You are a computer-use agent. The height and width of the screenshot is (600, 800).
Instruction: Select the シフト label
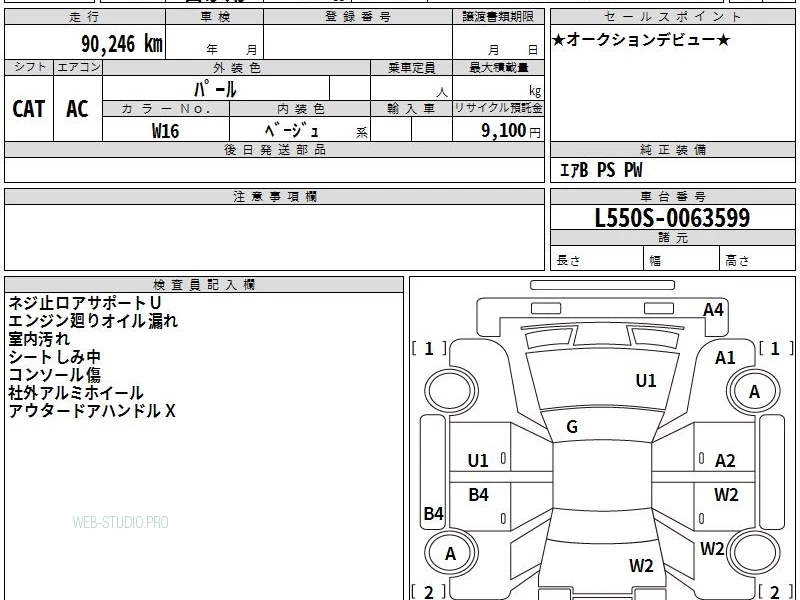tap(30, 67)
